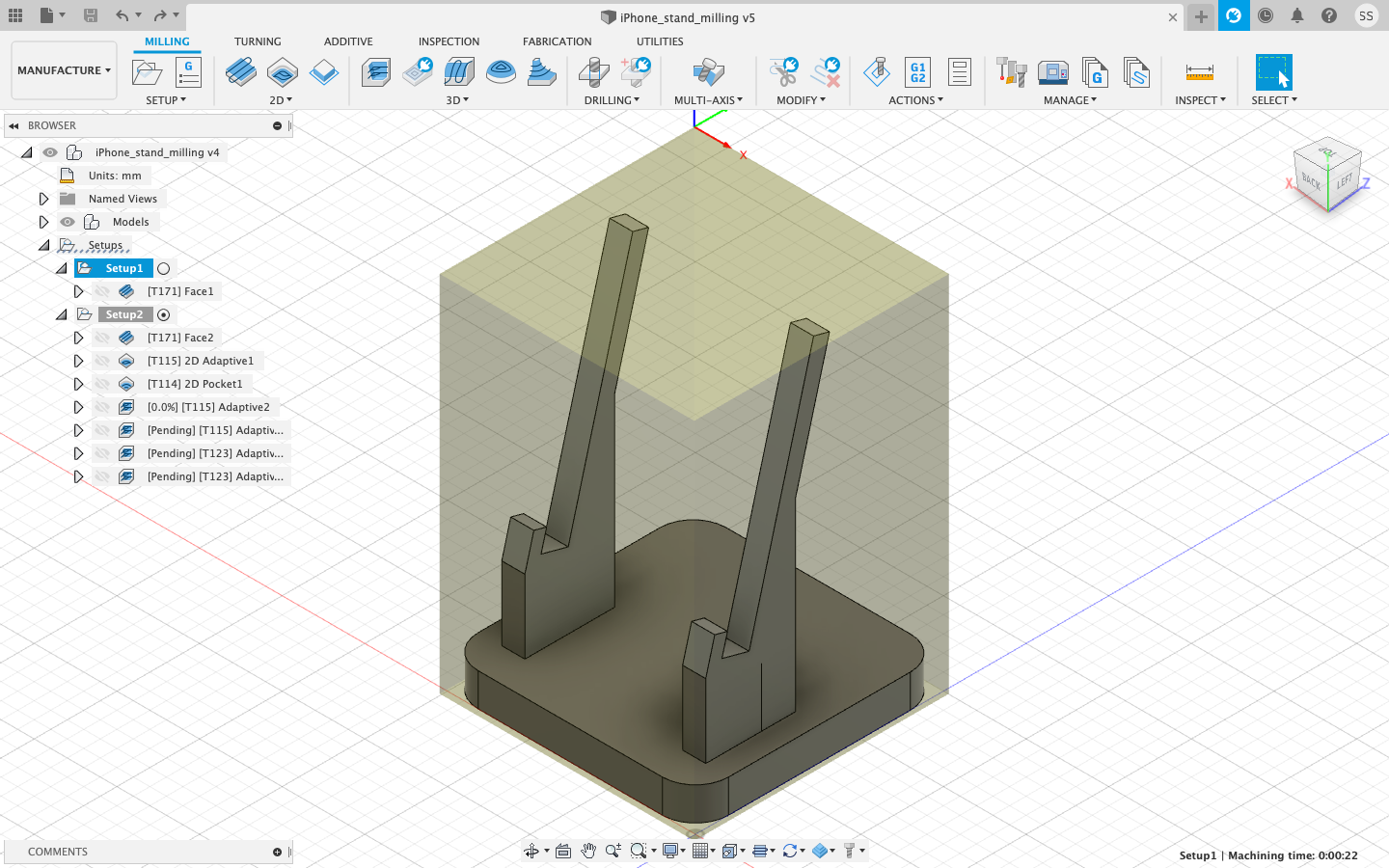Image resolution: width=1389 pixels, height=868 pixels.
Task: Open the Machine Library icon
Action: (1053, 72)
